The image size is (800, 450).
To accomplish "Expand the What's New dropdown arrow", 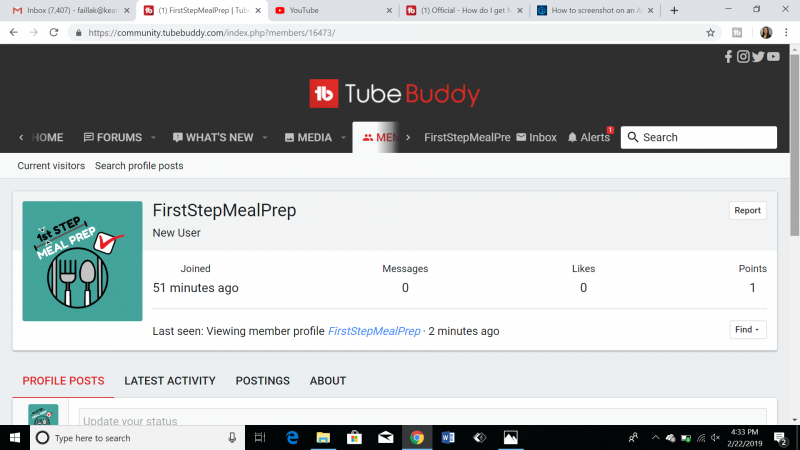I will [265, 138].
